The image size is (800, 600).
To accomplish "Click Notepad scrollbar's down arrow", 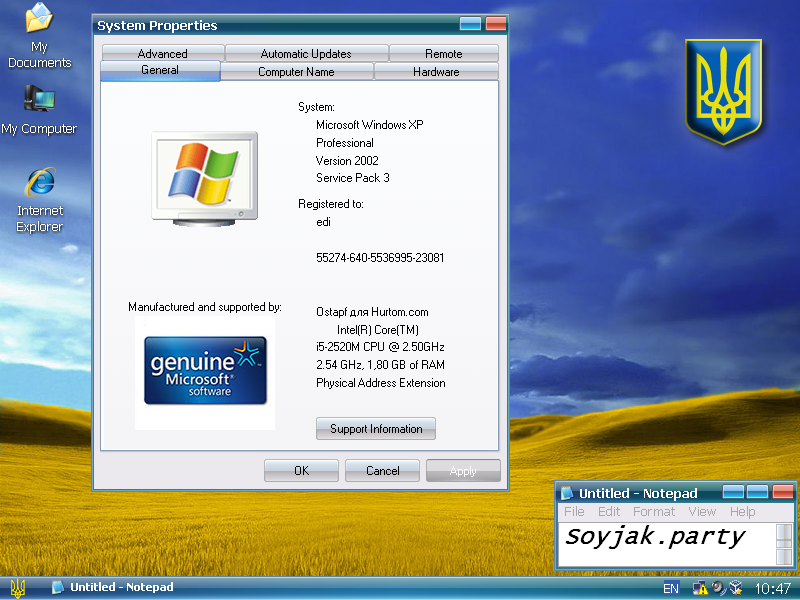I will pos(784,557).
